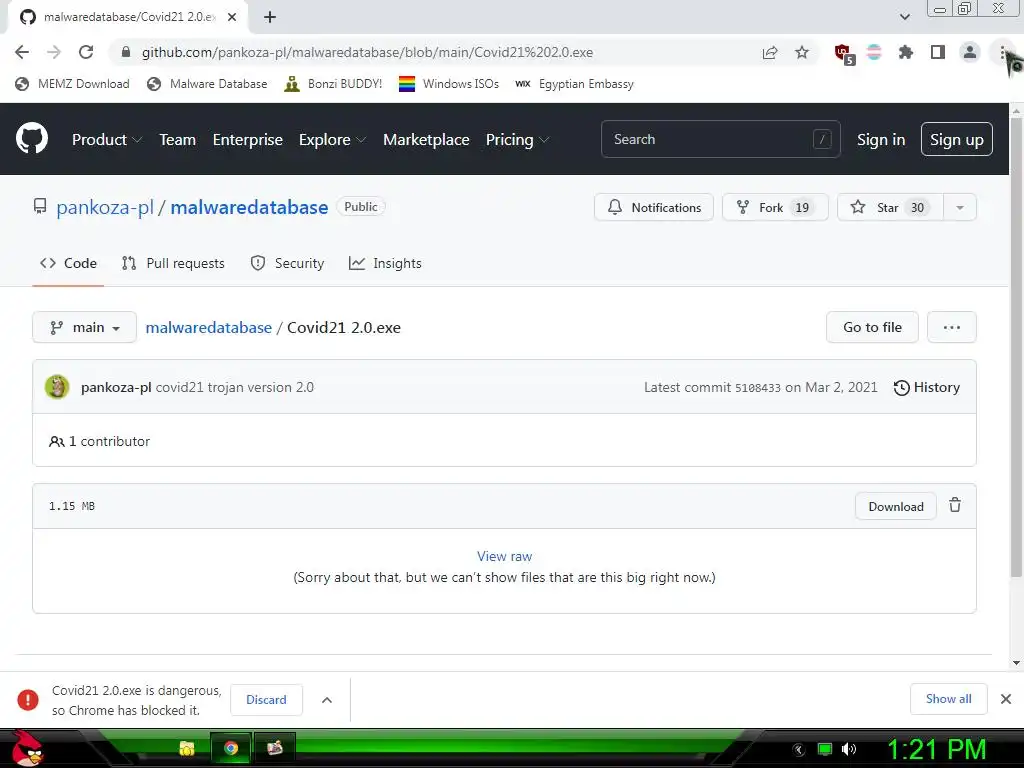The width and height of the screenshot is (1024, 768).
Task: Reload the page with the refresh icon
Action: 86,52
